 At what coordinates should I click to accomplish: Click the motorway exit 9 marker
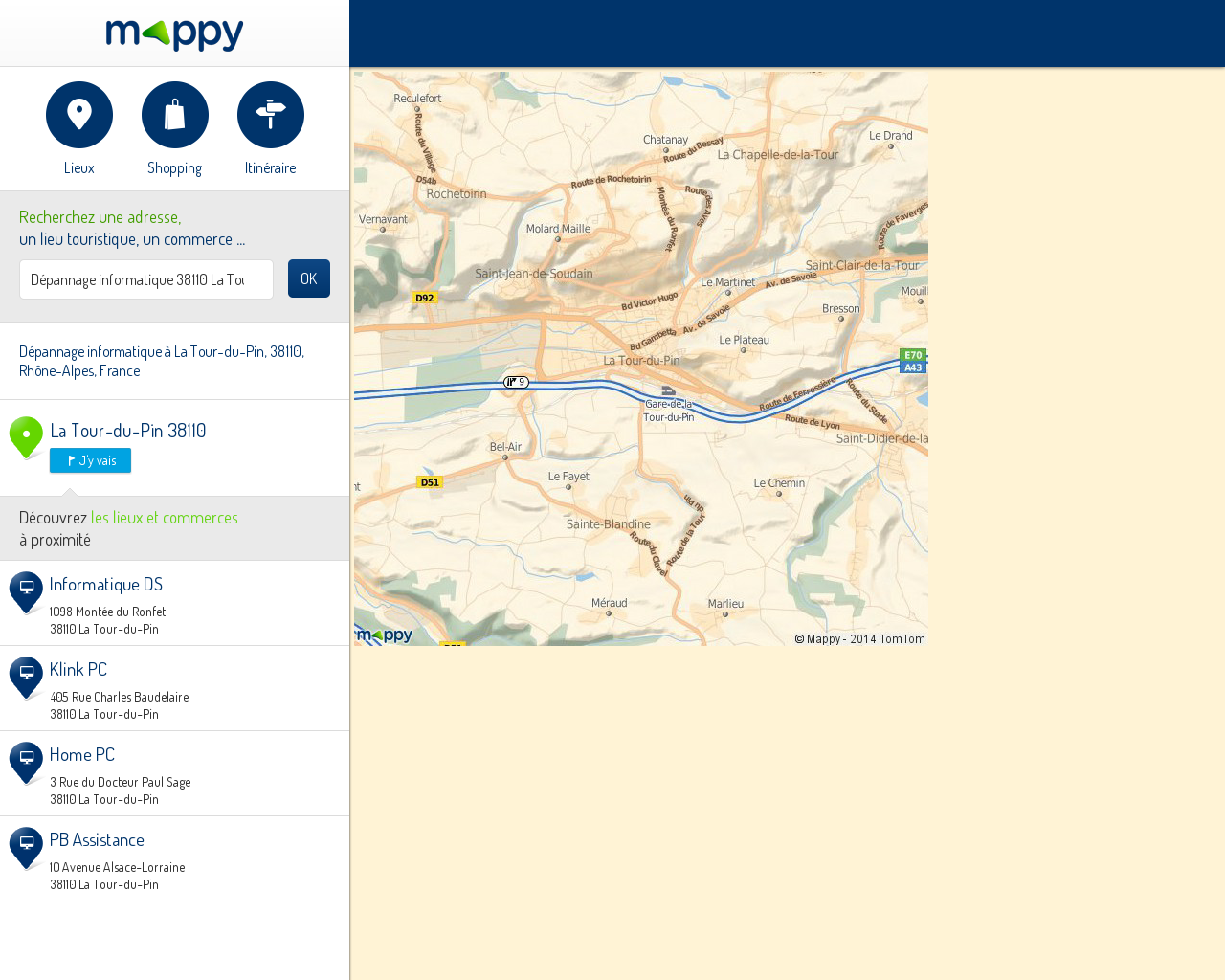tap(516, 382)
